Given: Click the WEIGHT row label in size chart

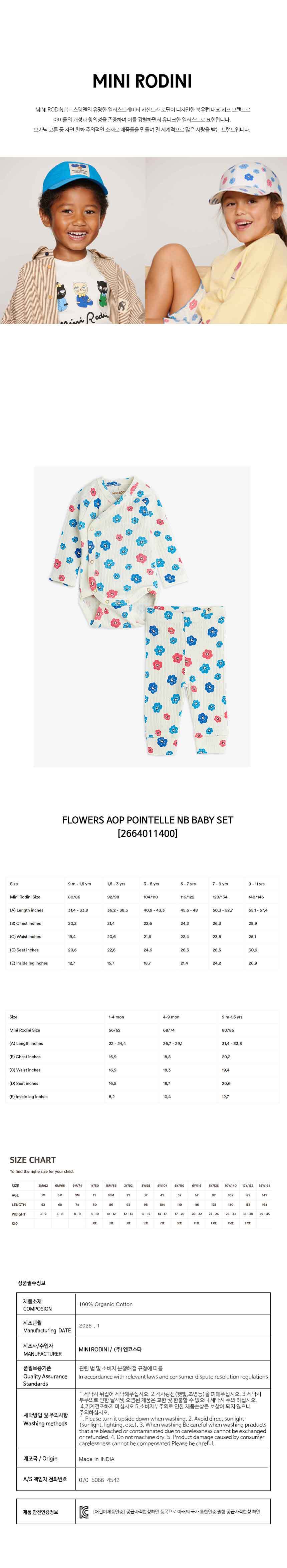Looking at the screenshot, I should click(19, 1214).
